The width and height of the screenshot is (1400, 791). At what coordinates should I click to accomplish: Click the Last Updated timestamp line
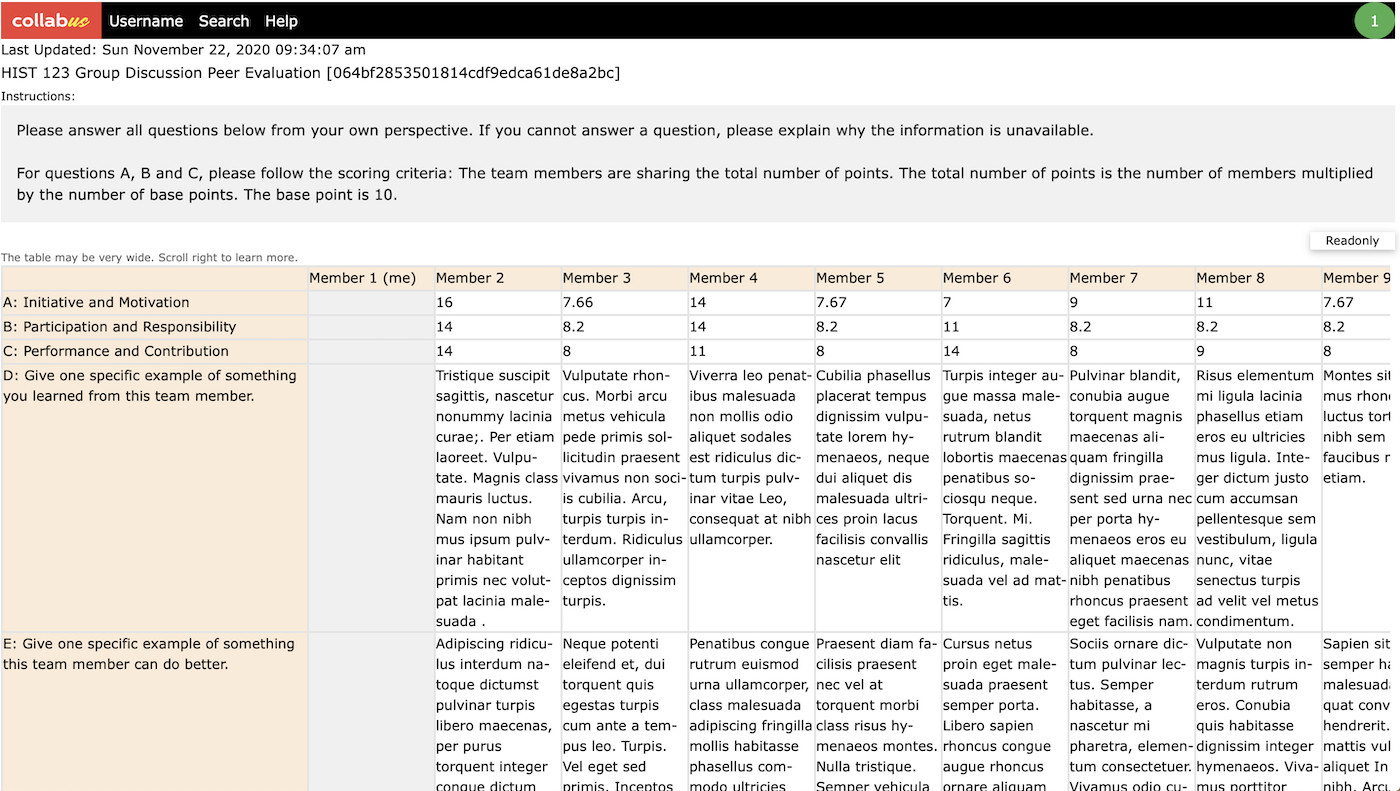(184, 49)
